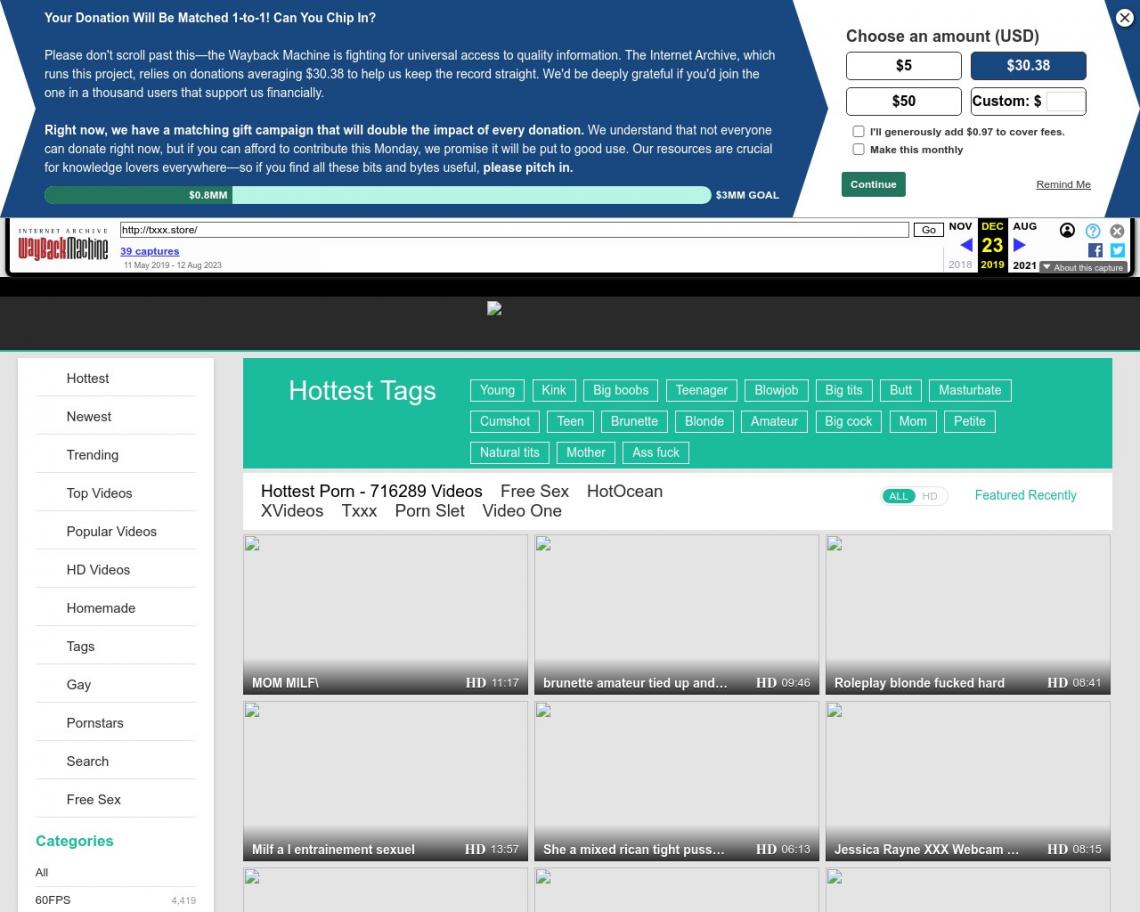Click the Wayback URL input field
This screenshot has height=912, width=1140.
[x=513, y=230]
